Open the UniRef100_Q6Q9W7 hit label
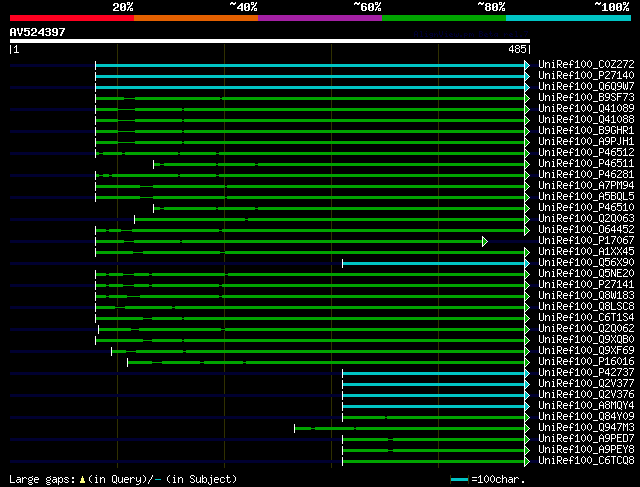640x487 pixels. [586, 86]
